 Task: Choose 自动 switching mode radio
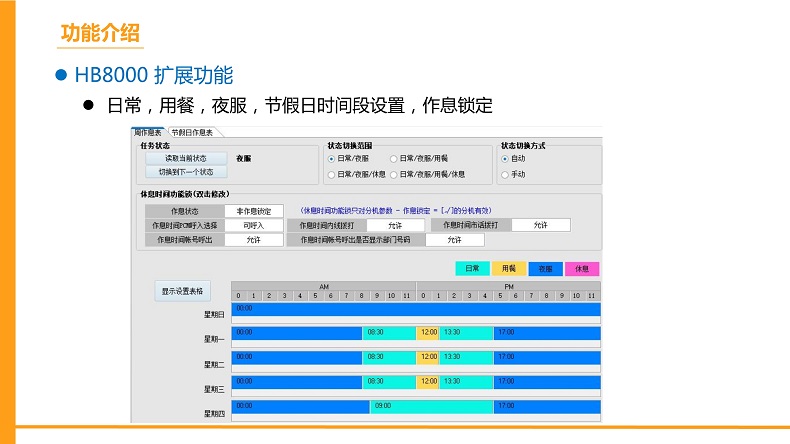coord(513,158)
